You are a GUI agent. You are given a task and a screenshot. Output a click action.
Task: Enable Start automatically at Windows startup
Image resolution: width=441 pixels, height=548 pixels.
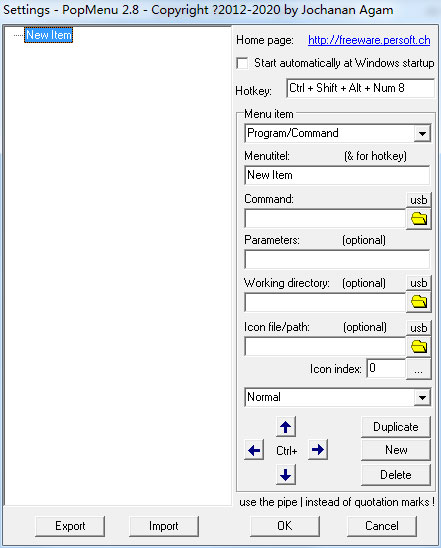tap(242, 64)
